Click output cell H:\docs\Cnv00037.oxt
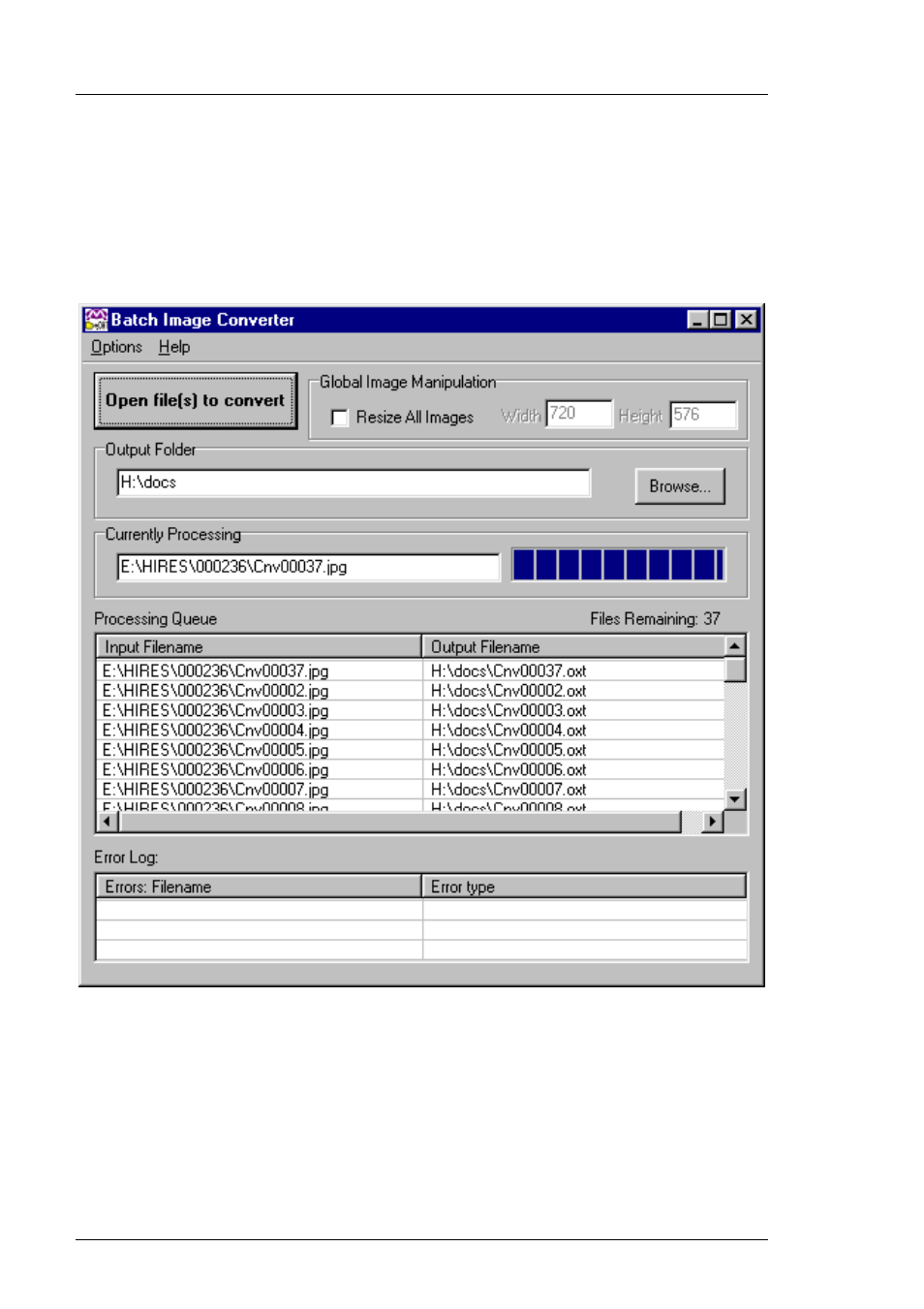Viewport: 924px width, 1309px height. pos(573,670)
